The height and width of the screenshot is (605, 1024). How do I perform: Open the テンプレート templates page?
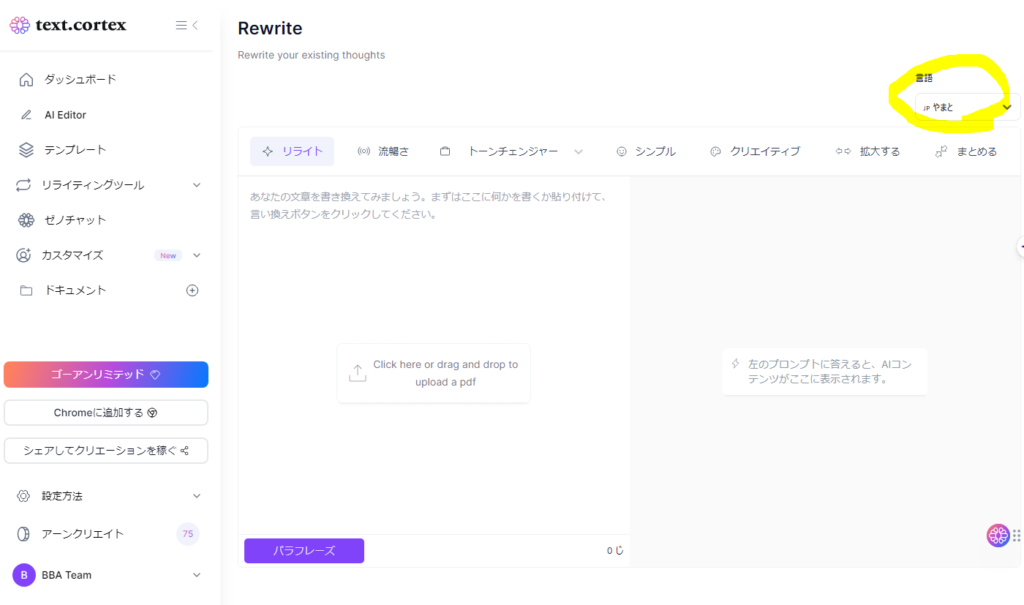click(75, 150)
